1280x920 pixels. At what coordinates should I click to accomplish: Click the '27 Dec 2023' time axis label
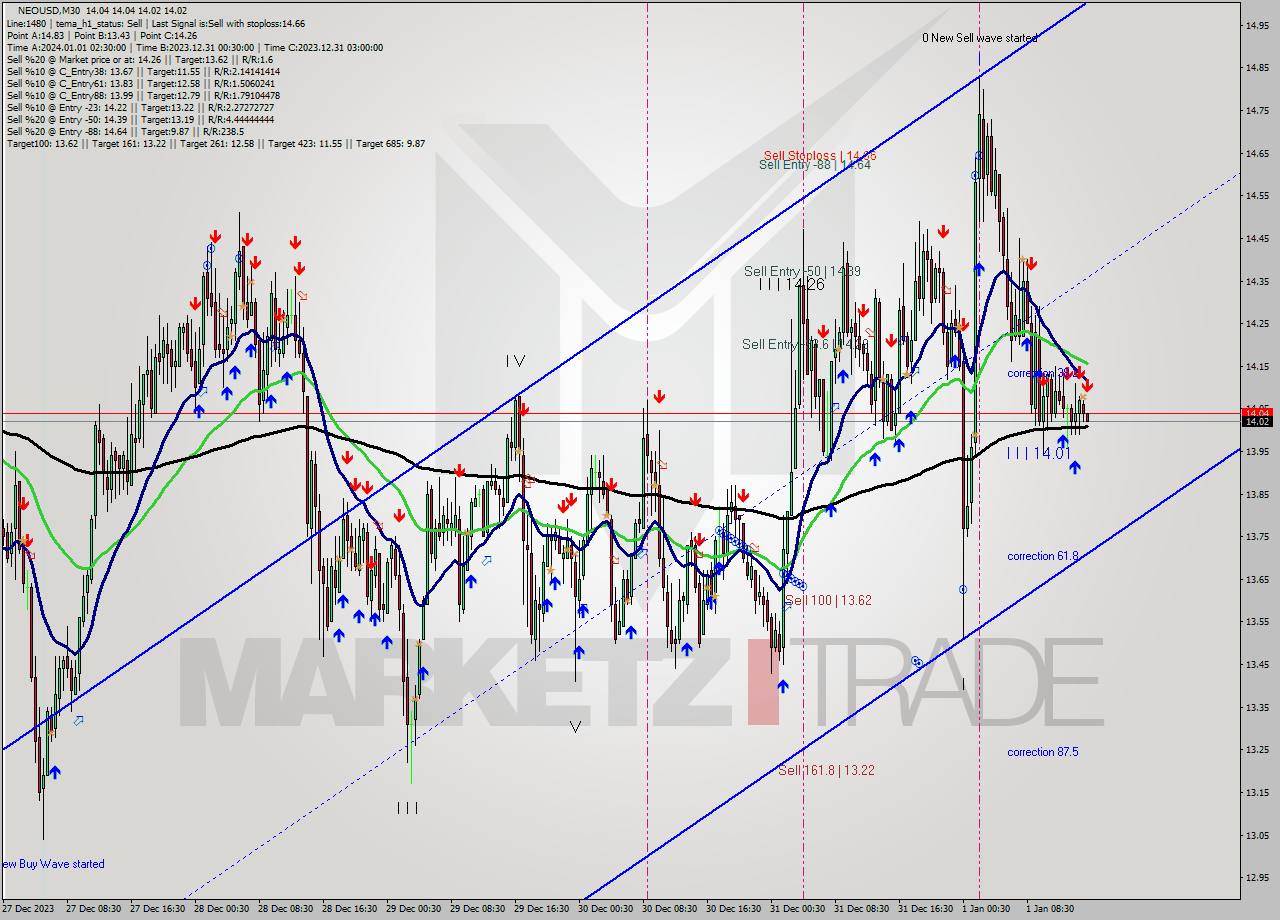pos(28,909)
